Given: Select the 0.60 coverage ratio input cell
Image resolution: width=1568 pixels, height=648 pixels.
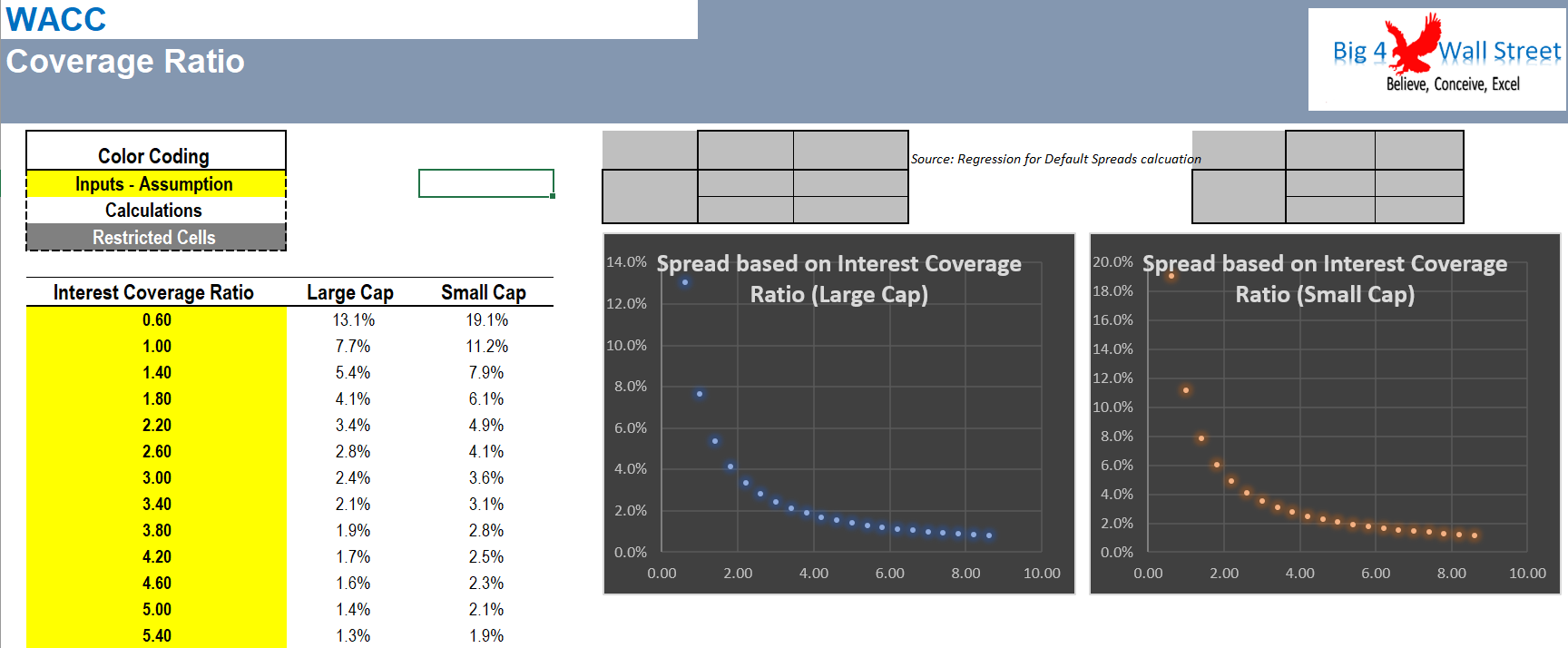Looking at the screenshot, I should pos(156,319).
